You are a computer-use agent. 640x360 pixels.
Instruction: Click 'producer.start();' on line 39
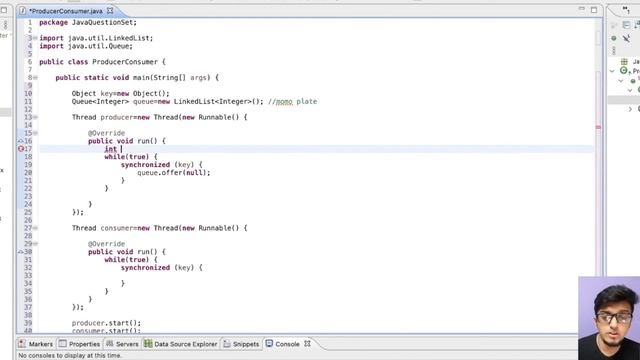tap(106, 323)
